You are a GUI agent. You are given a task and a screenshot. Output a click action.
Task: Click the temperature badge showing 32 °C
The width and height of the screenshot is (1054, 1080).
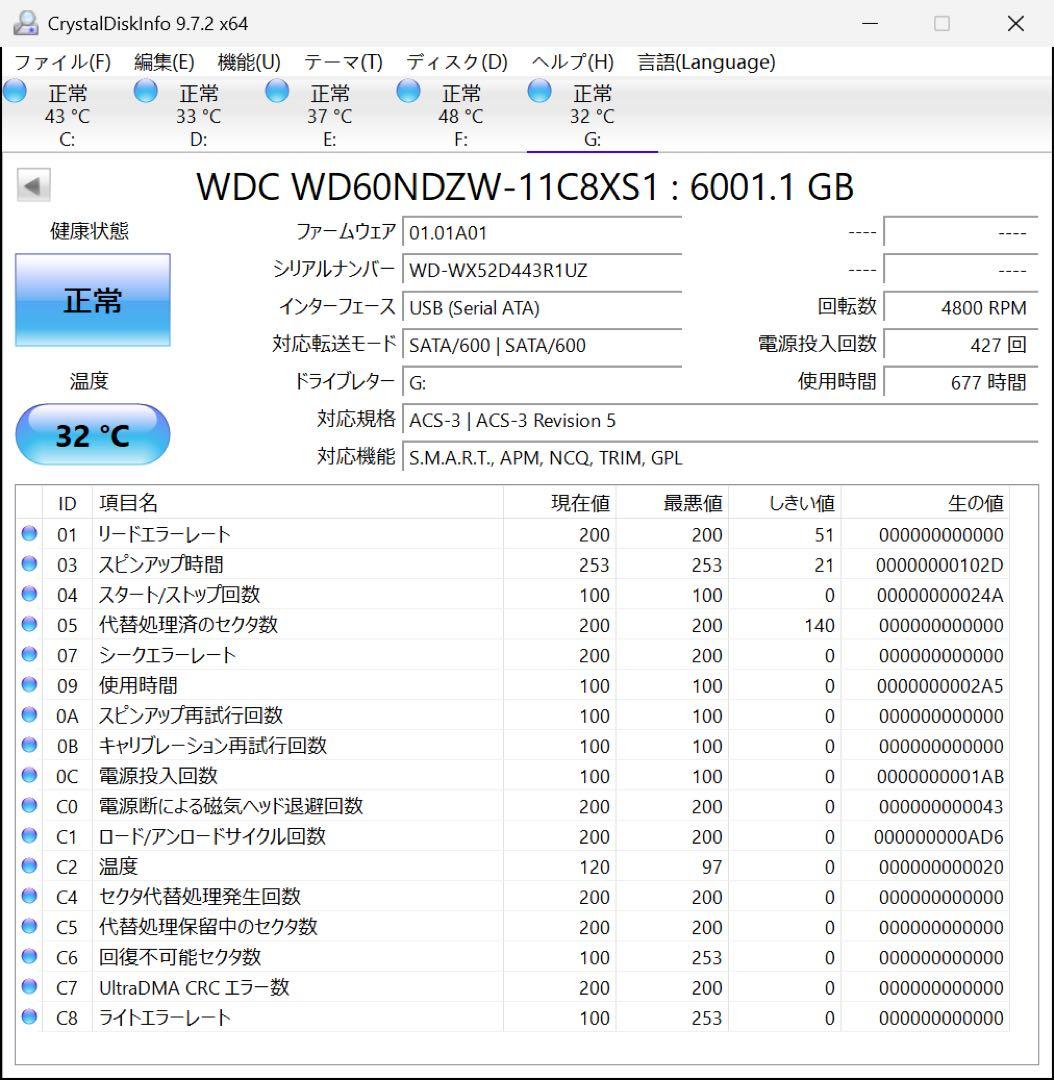93,433
